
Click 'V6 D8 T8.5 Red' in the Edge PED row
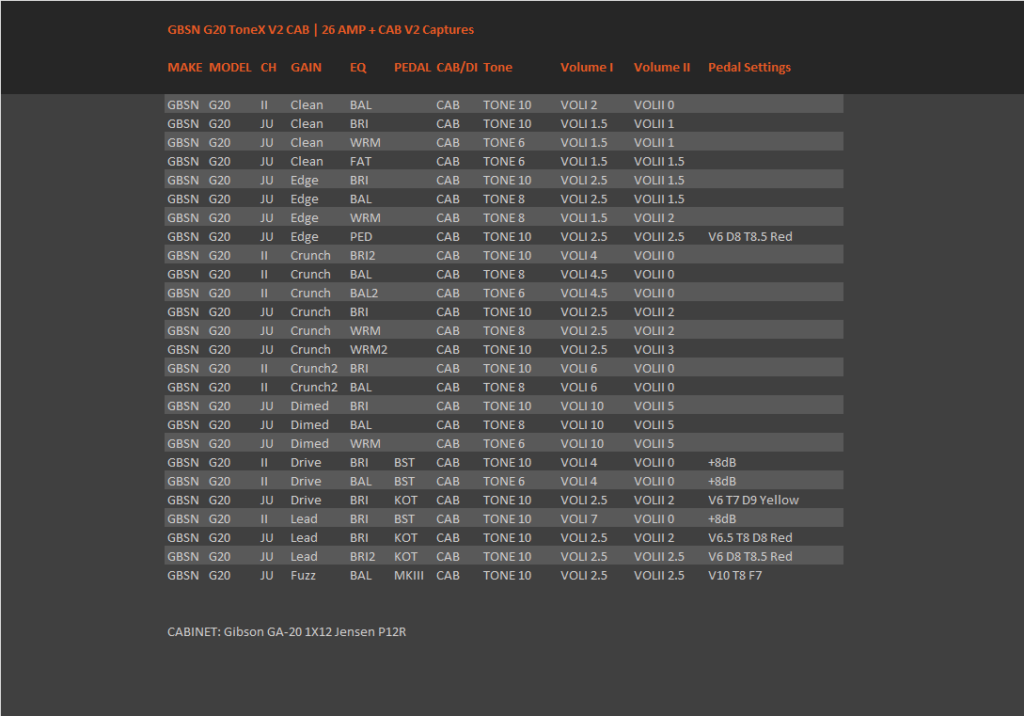[x=750, y=236]
